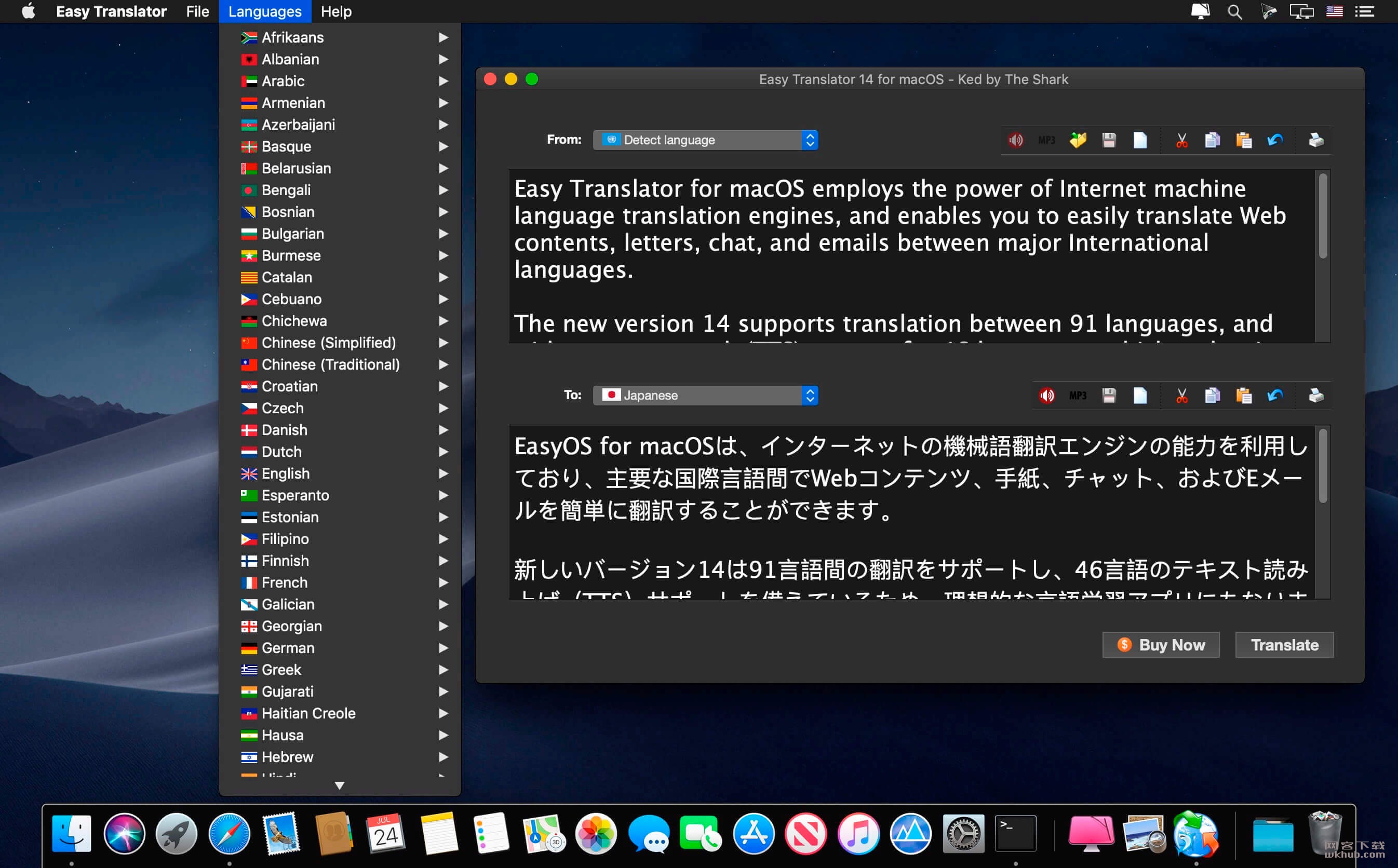1398x868 pixels.
Task: Open the From language dropdown showing Detect language
Action: point(706,140)
